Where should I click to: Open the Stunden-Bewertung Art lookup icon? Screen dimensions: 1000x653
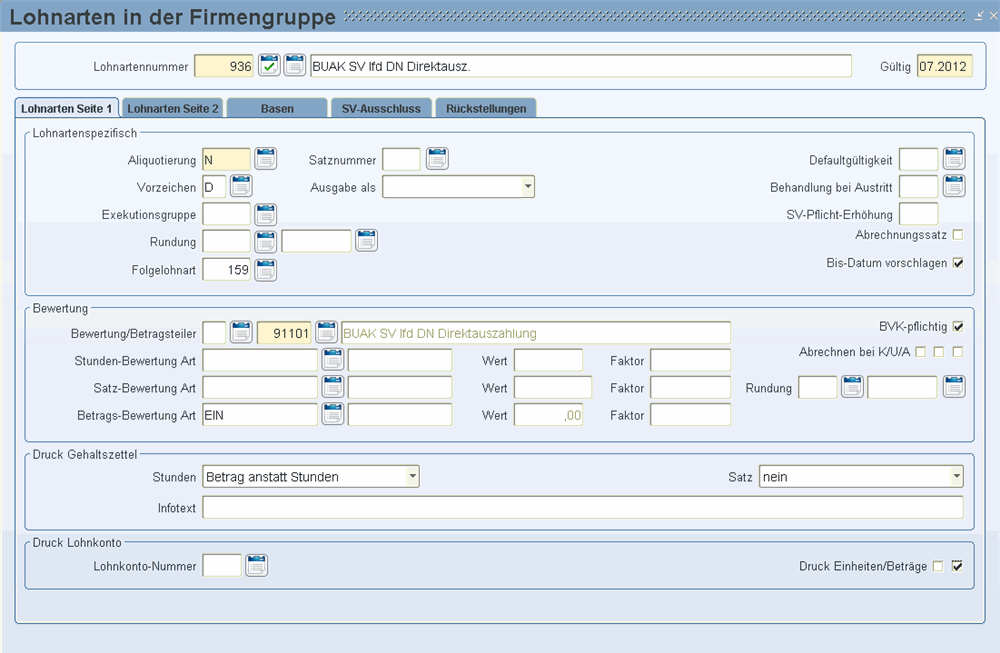click(333, 360)
